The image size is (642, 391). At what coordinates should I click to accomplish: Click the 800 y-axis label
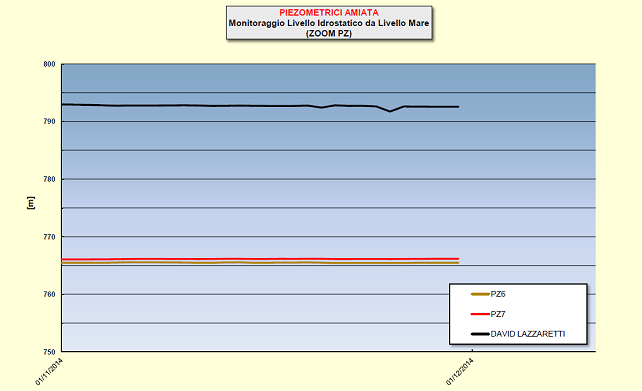point(49,64)
